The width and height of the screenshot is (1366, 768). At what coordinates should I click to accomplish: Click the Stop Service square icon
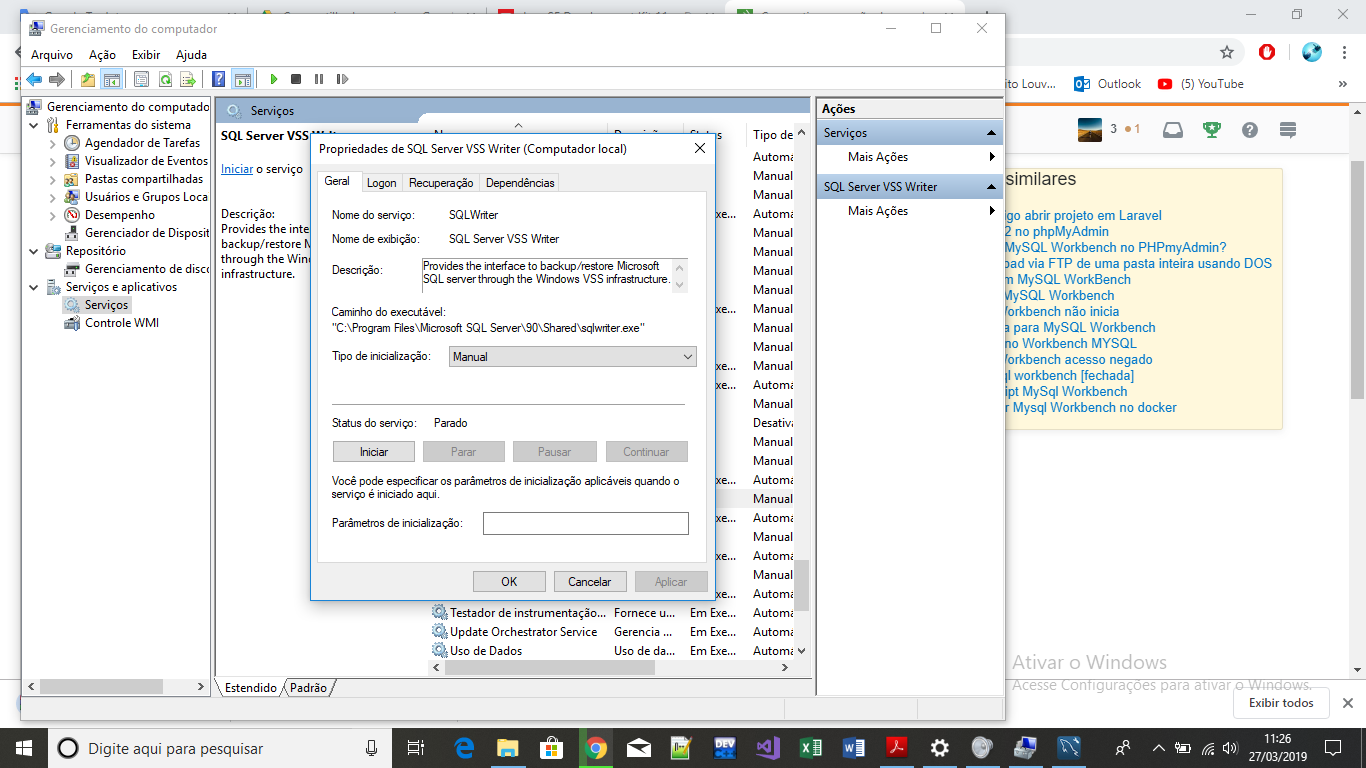tap(296, 79)
